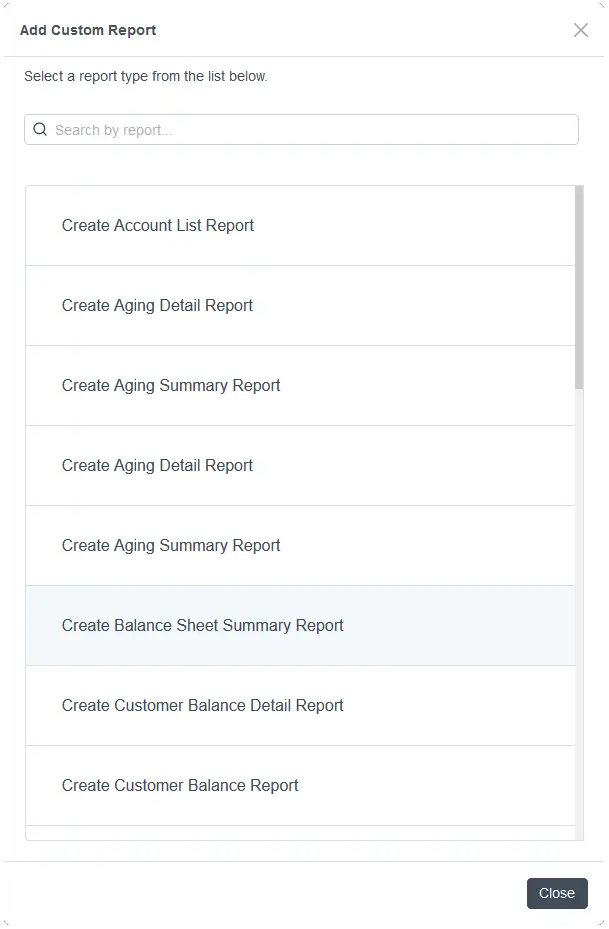Select Create Account List Report
The image size is (609, 929).
(158, 226)
